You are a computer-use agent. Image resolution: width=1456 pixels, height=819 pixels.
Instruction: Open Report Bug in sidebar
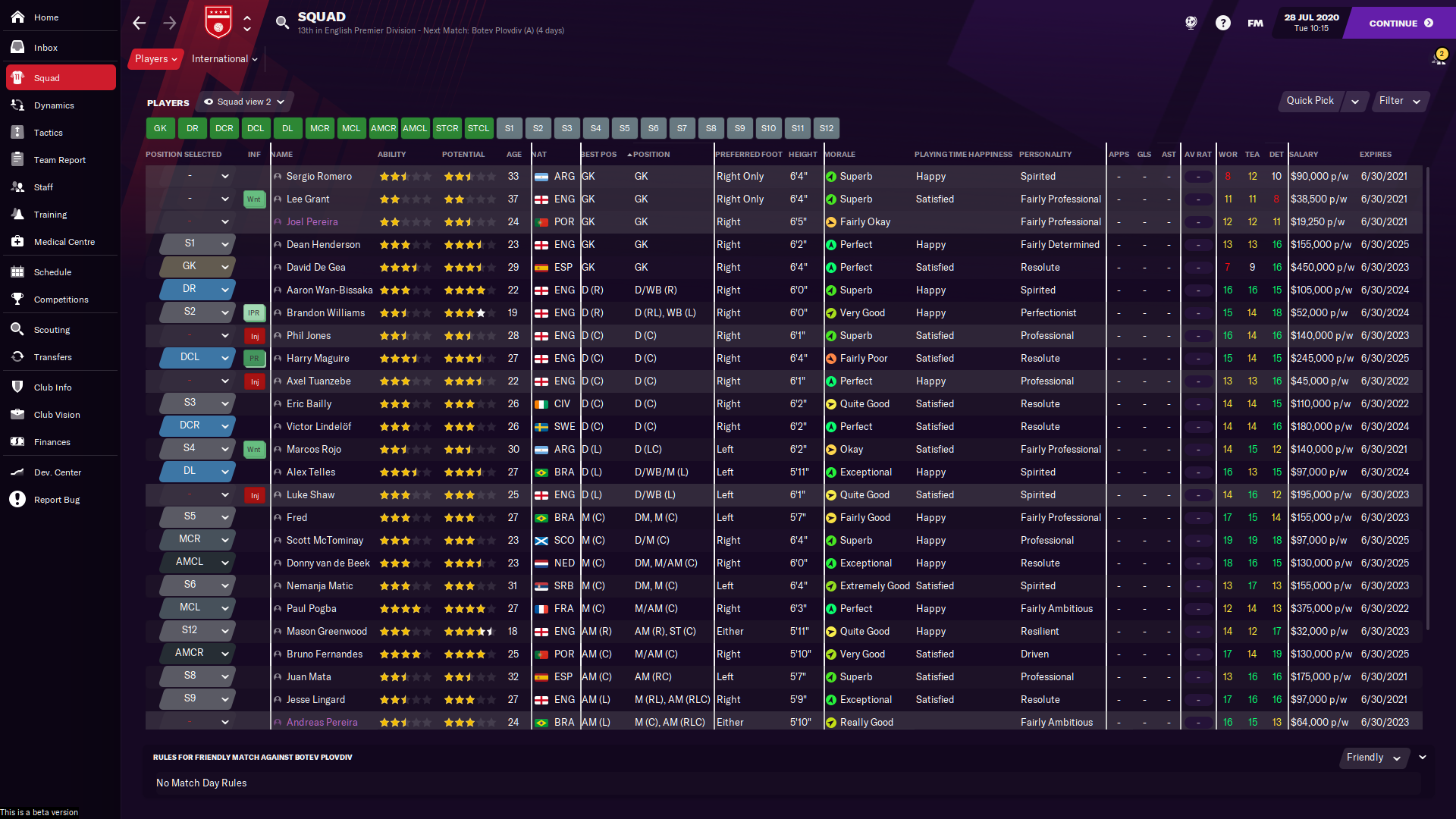pos(56,500)
